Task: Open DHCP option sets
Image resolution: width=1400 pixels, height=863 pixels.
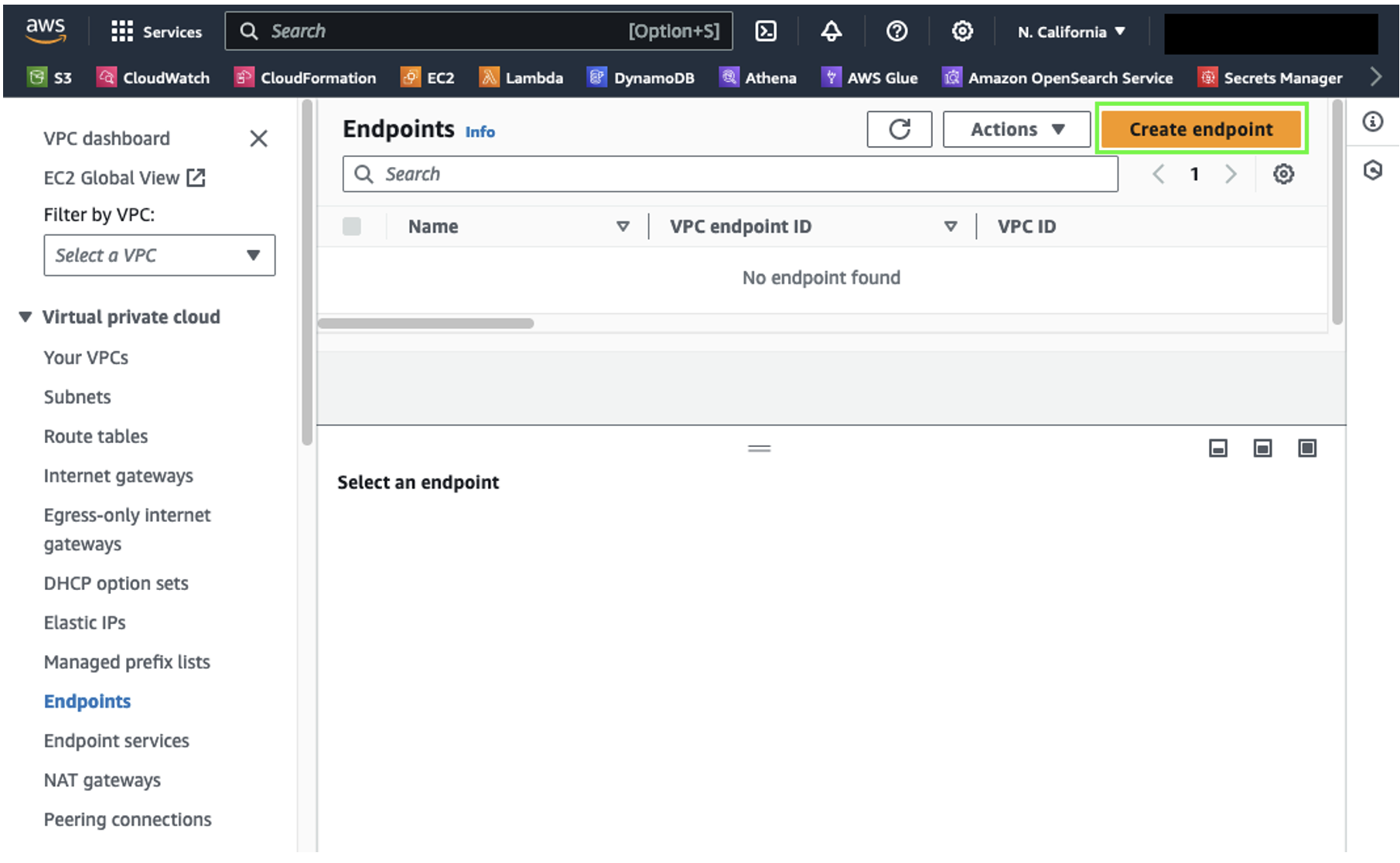Action: point(116,583)
